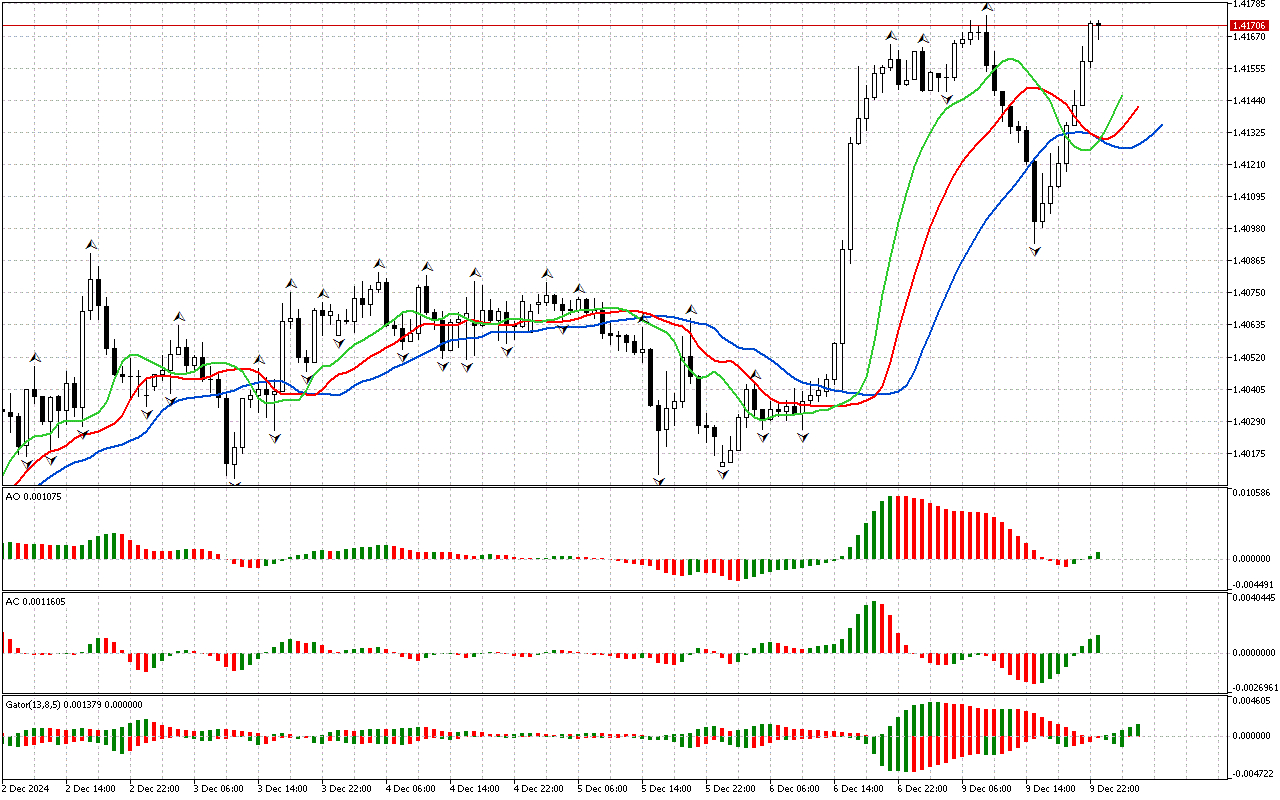Screen dimensions: 1280x800
Task: Select the 3 Dec 14:00 time label
Action: point(285,788)
